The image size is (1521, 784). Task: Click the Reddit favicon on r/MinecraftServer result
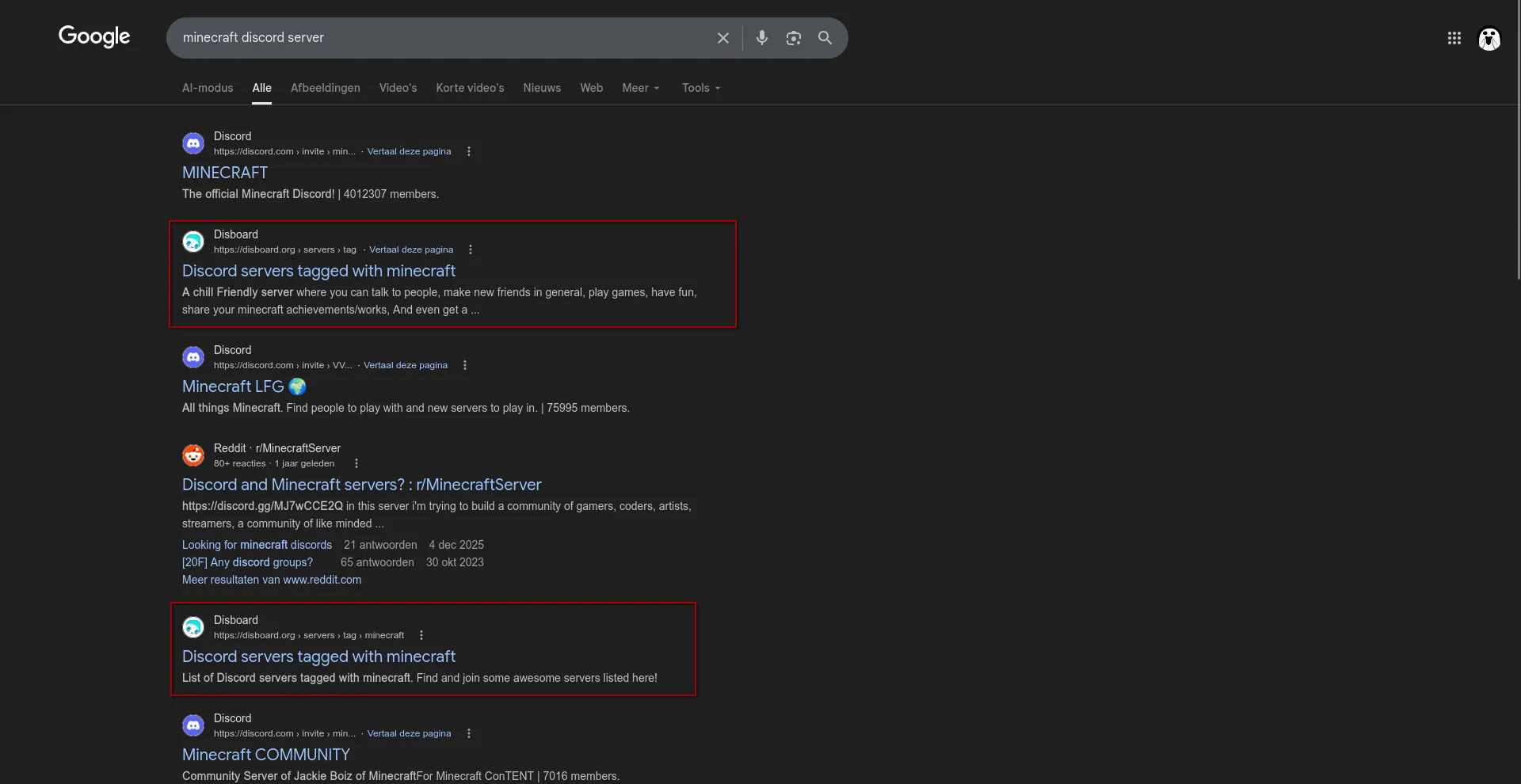(193, 455)
